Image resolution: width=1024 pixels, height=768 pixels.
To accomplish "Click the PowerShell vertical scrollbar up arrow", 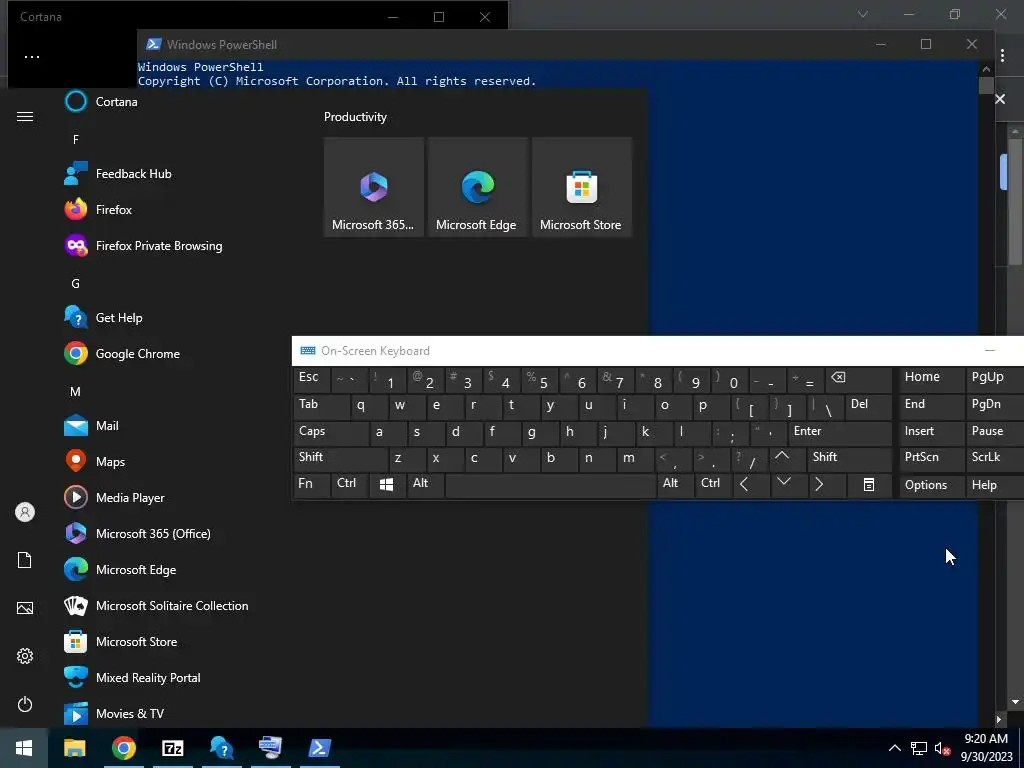I will point(986,69).
